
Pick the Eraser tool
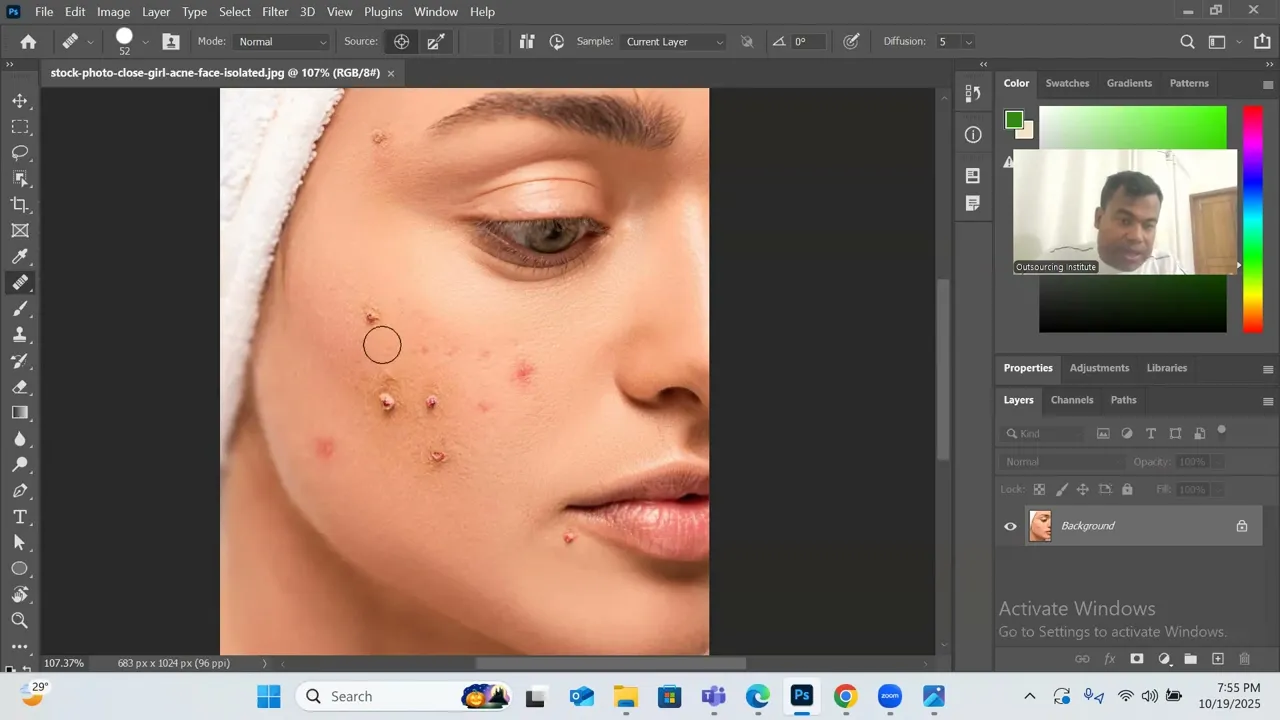[19, 387]
